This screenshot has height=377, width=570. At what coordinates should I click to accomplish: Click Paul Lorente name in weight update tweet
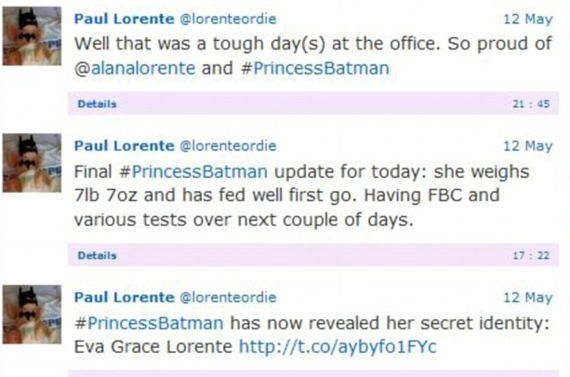click(x=124, y=146)
